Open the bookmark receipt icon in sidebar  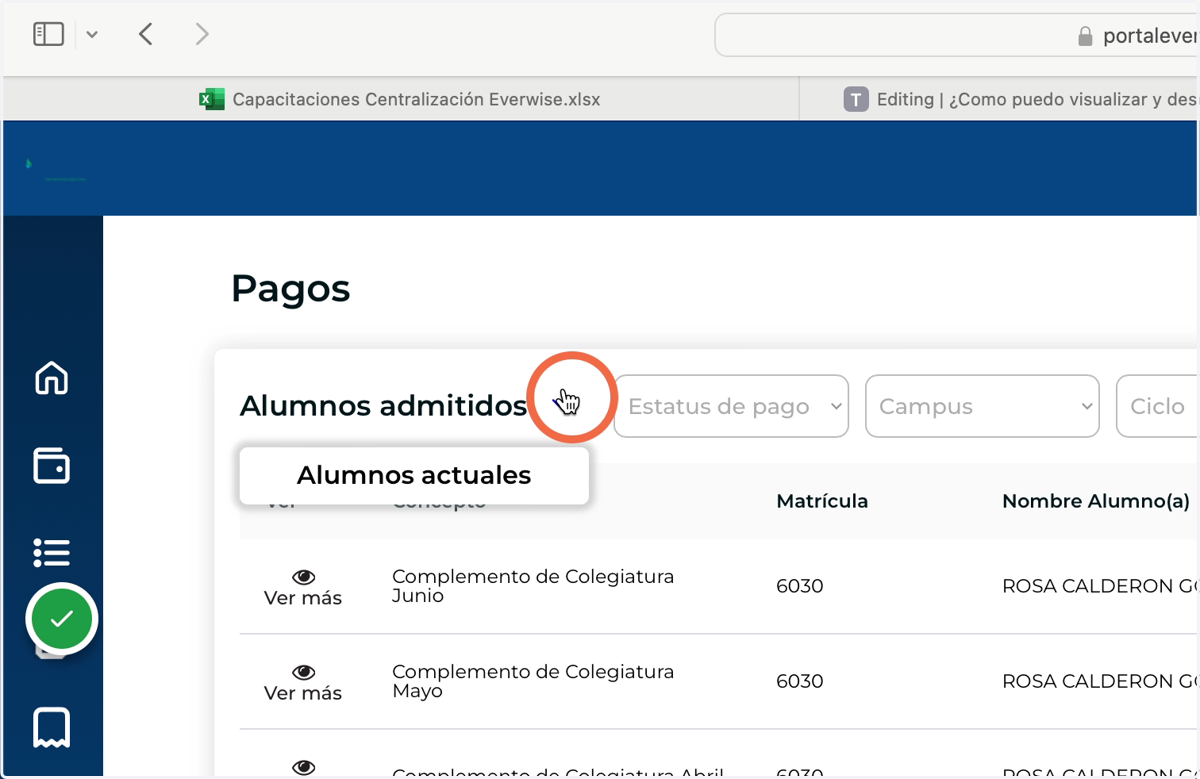click(x=52, y=727)
